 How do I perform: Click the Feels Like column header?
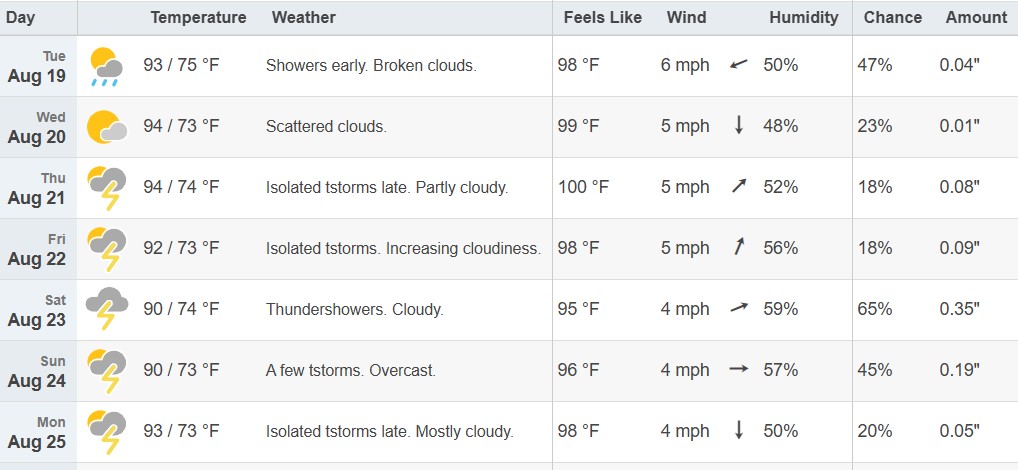[x=602, y=18]
